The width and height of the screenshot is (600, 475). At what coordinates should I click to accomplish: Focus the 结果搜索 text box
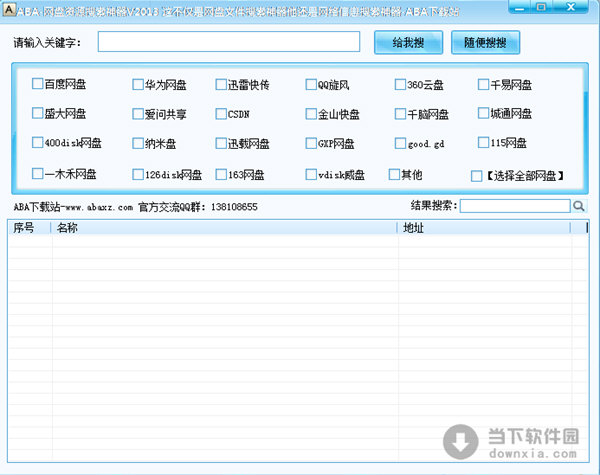[x=514, y=207]
